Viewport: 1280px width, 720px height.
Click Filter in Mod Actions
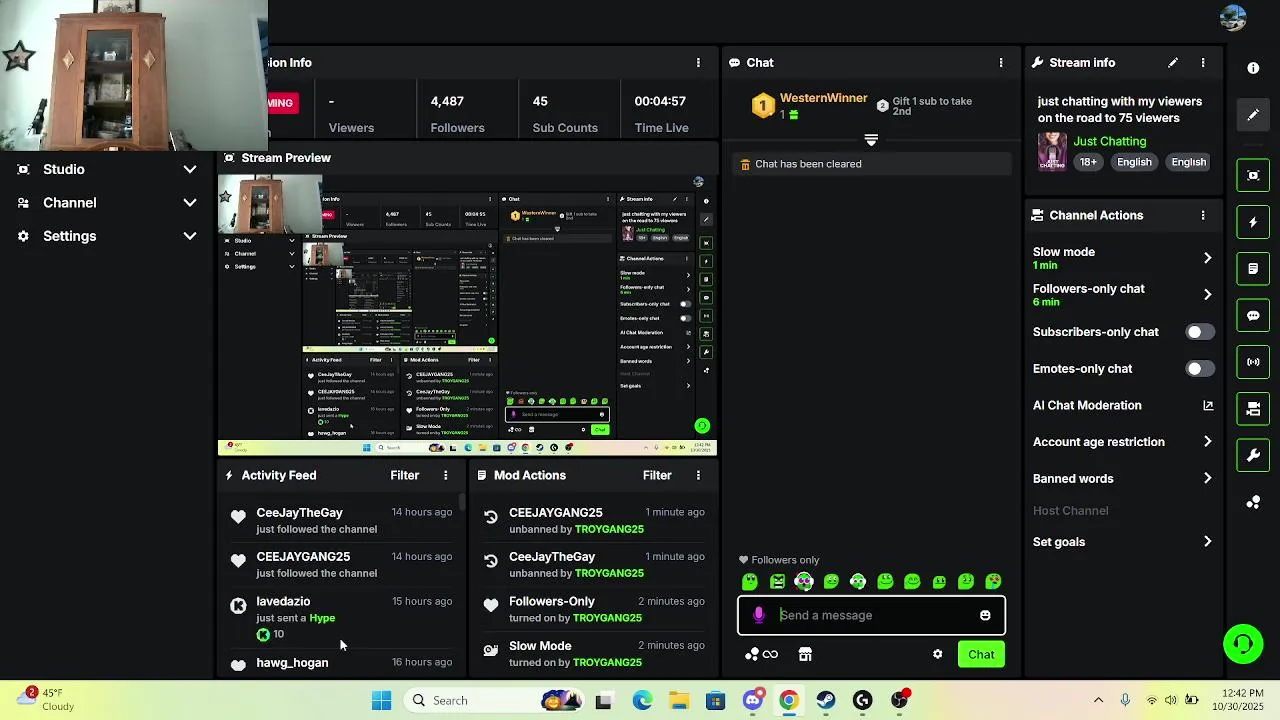657,475
